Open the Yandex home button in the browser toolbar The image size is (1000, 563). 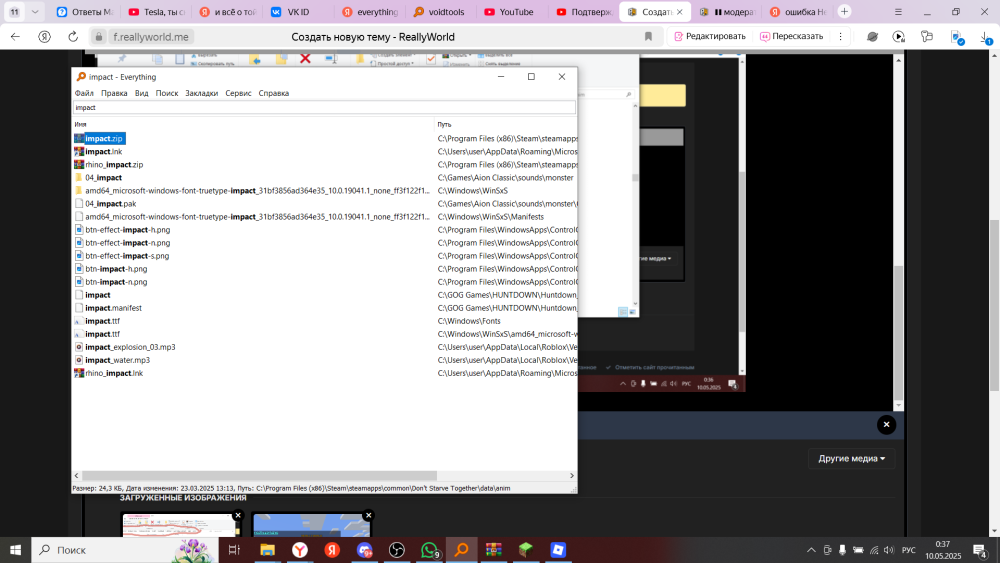point(44,37)
